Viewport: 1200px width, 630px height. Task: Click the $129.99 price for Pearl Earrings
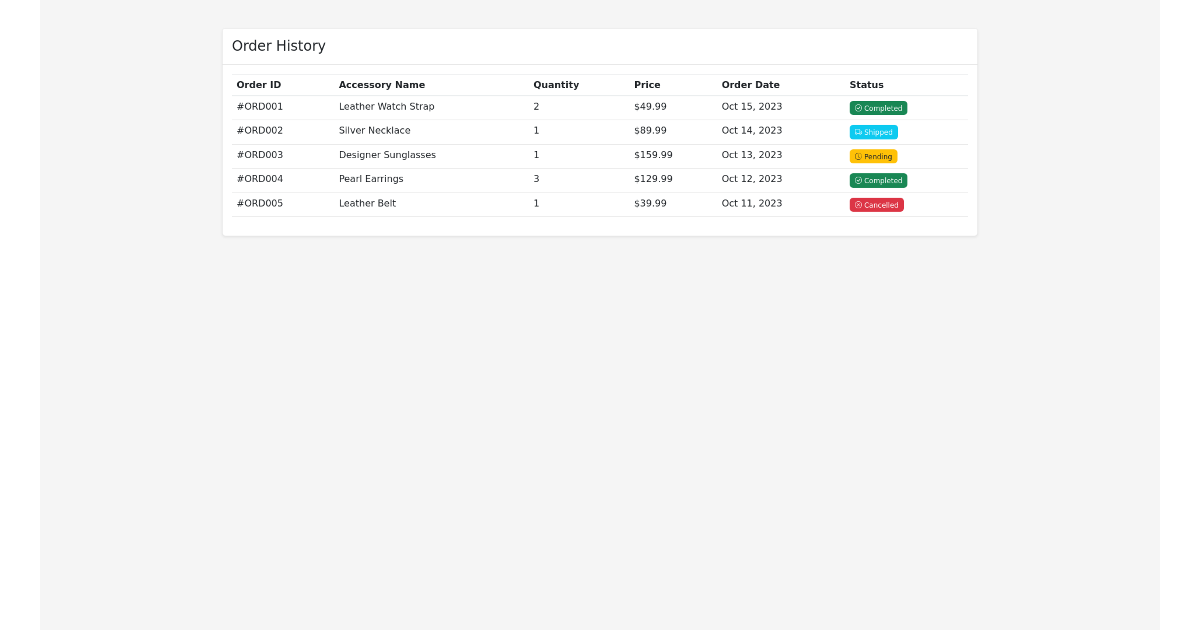click(652, 179)
